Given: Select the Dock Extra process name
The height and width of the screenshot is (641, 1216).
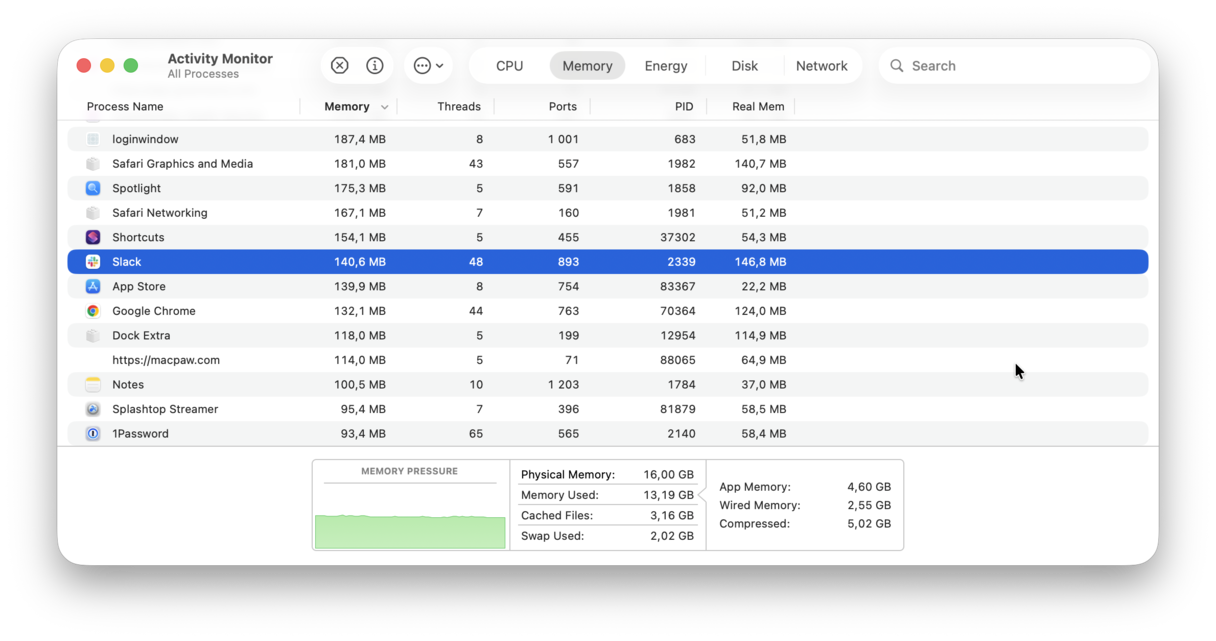Looking at the screenshot, I should pyautogui.click(x=141, y=335).
